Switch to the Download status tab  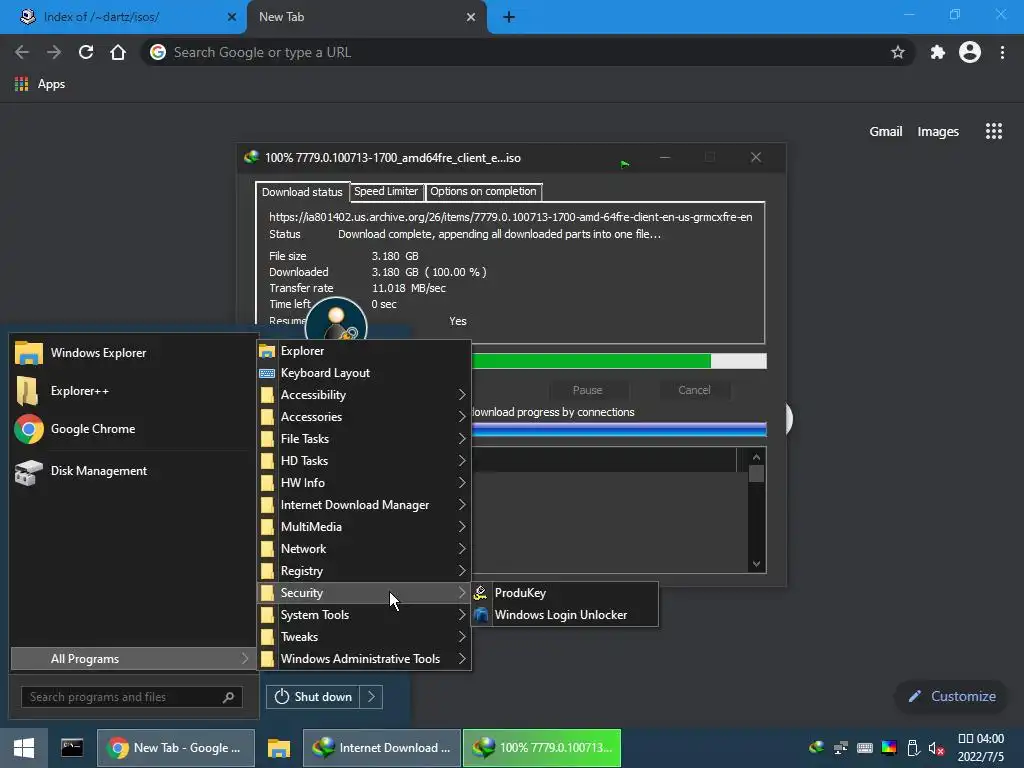302,192
